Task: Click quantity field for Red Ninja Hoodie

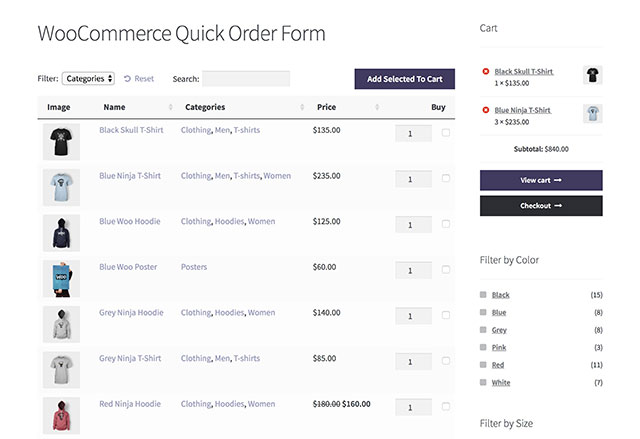Action: click(x=413, y=408)
